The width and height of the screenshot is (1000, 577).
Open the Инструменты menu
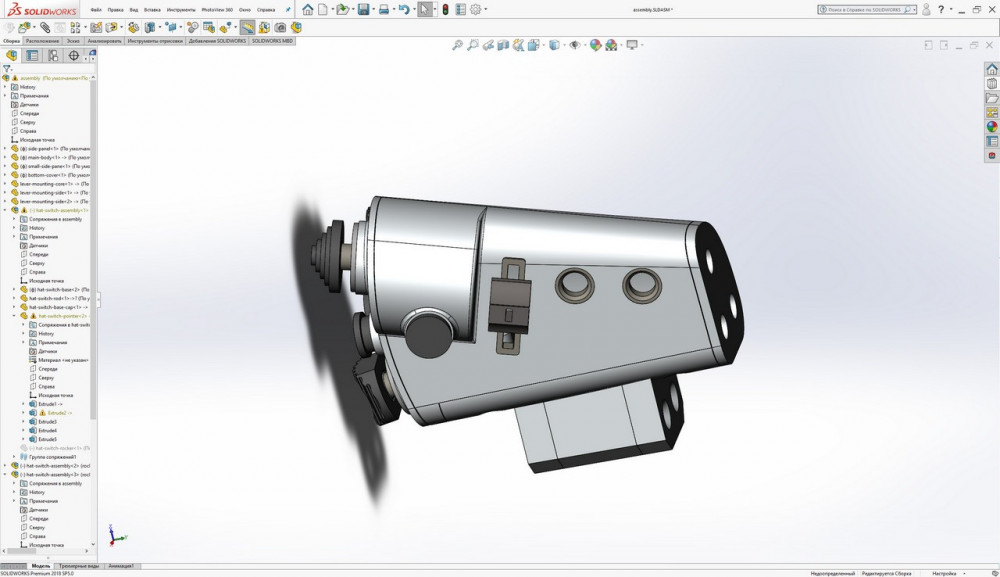click(x=181, y=9)
